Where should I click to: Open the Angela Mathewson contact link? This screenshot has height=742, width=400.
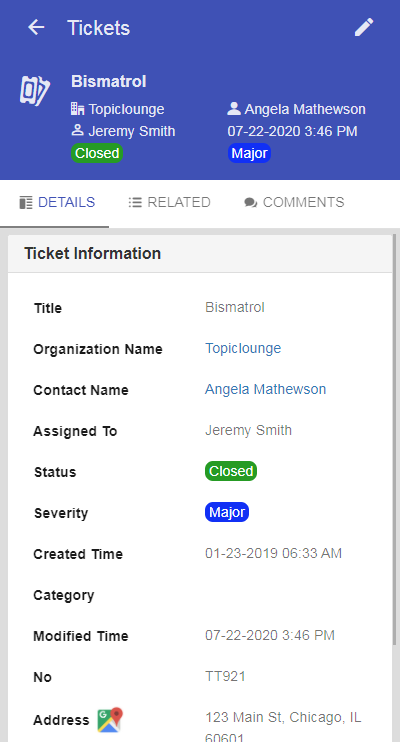(266, 389)
